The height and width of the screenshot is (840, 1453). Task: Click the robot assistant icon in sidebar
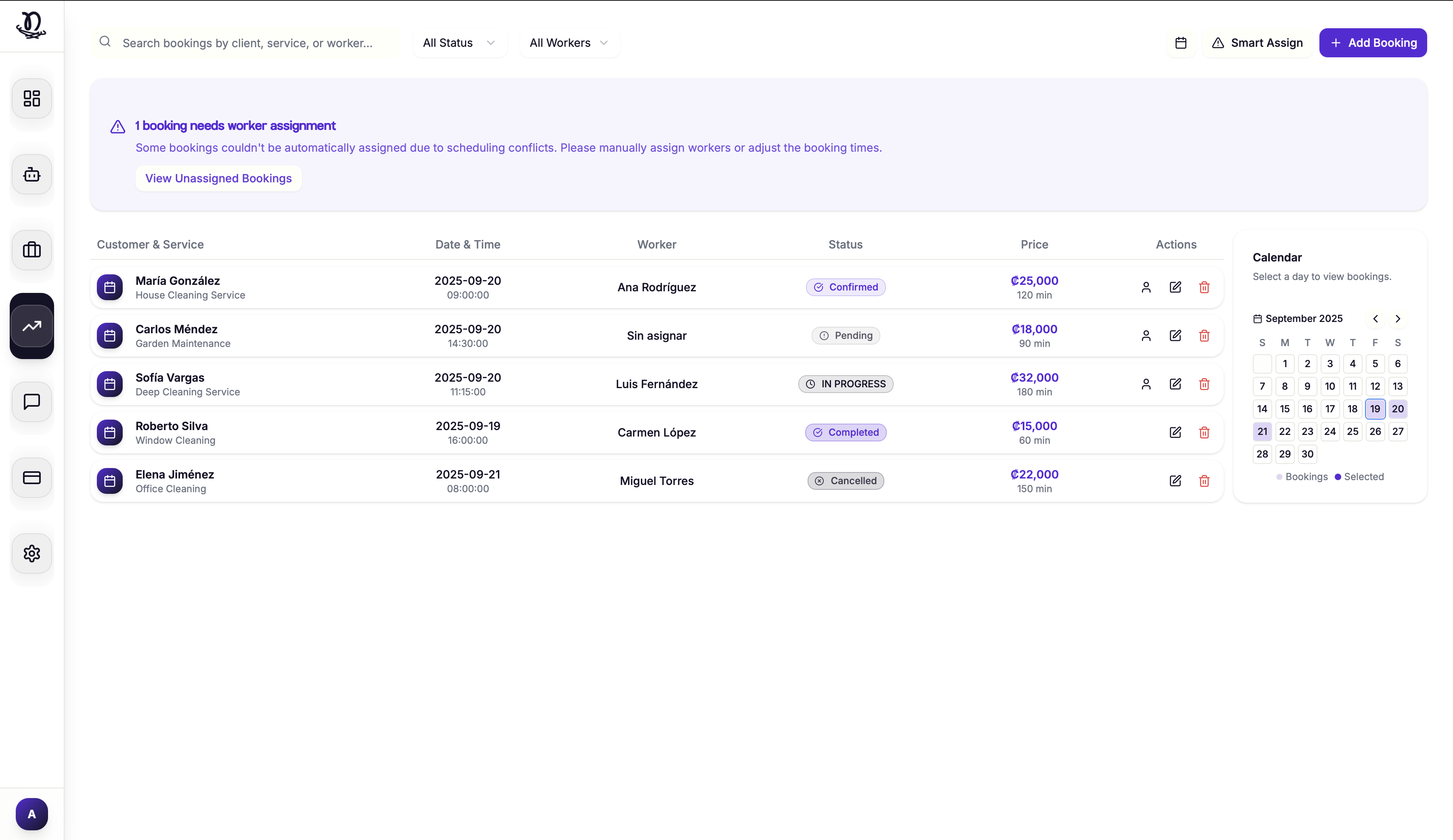[31, 174]
